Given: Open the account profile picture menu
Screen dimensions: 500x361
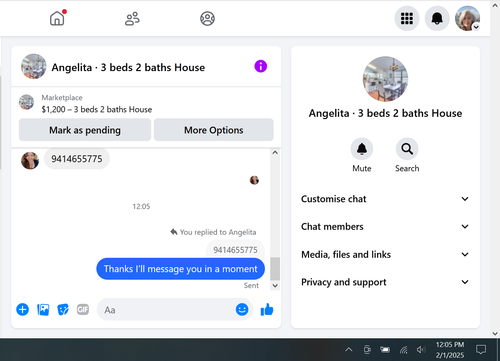Looking at the screenshot, I should click(467, 18).
